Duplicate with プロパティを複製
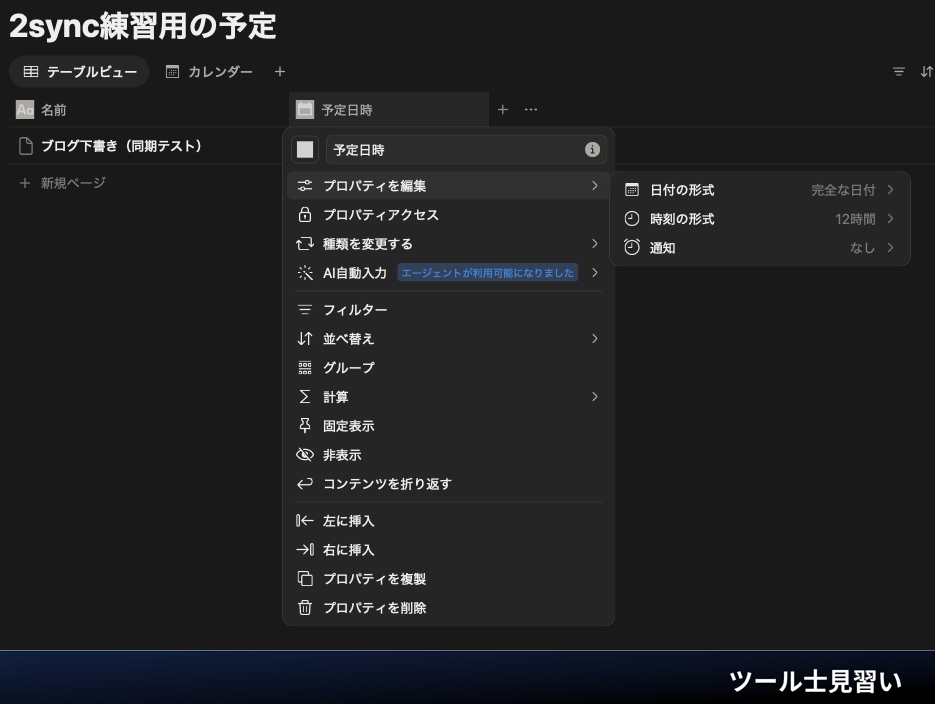This screenshot has width=935, height=704. 448,579
